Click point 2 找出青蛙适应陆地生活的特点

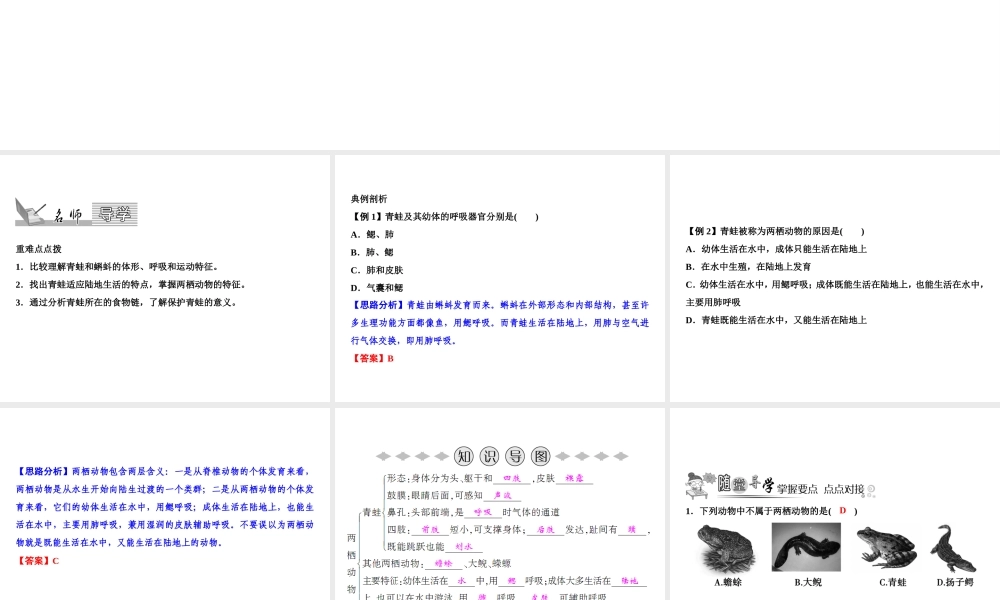(x=131, y=285)
